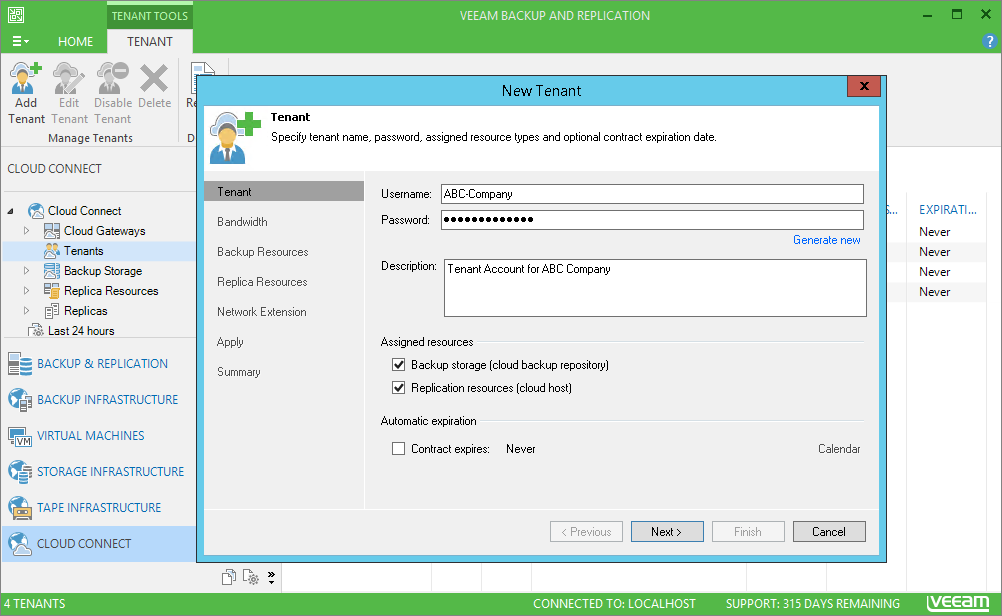The image size is (1002, 616).
Task: Expand the Replica Resources node arrow
Action: (26, 291)
